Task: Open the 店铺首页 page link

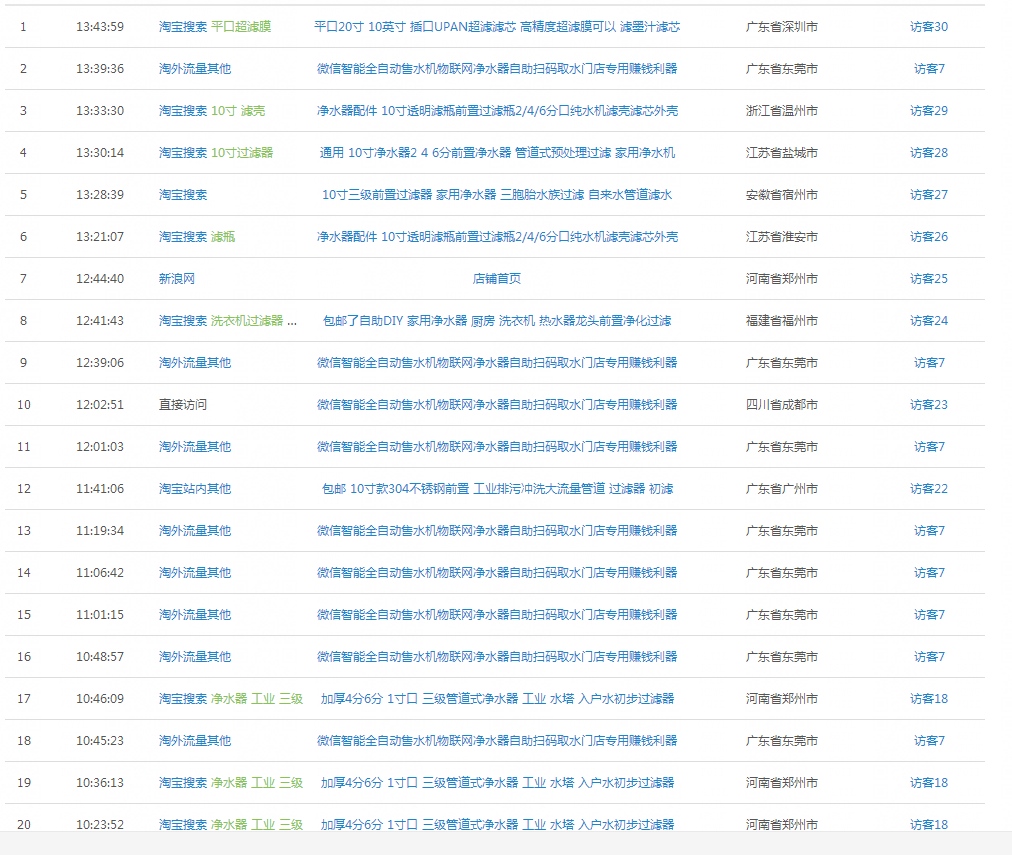Action: [497, 278]
